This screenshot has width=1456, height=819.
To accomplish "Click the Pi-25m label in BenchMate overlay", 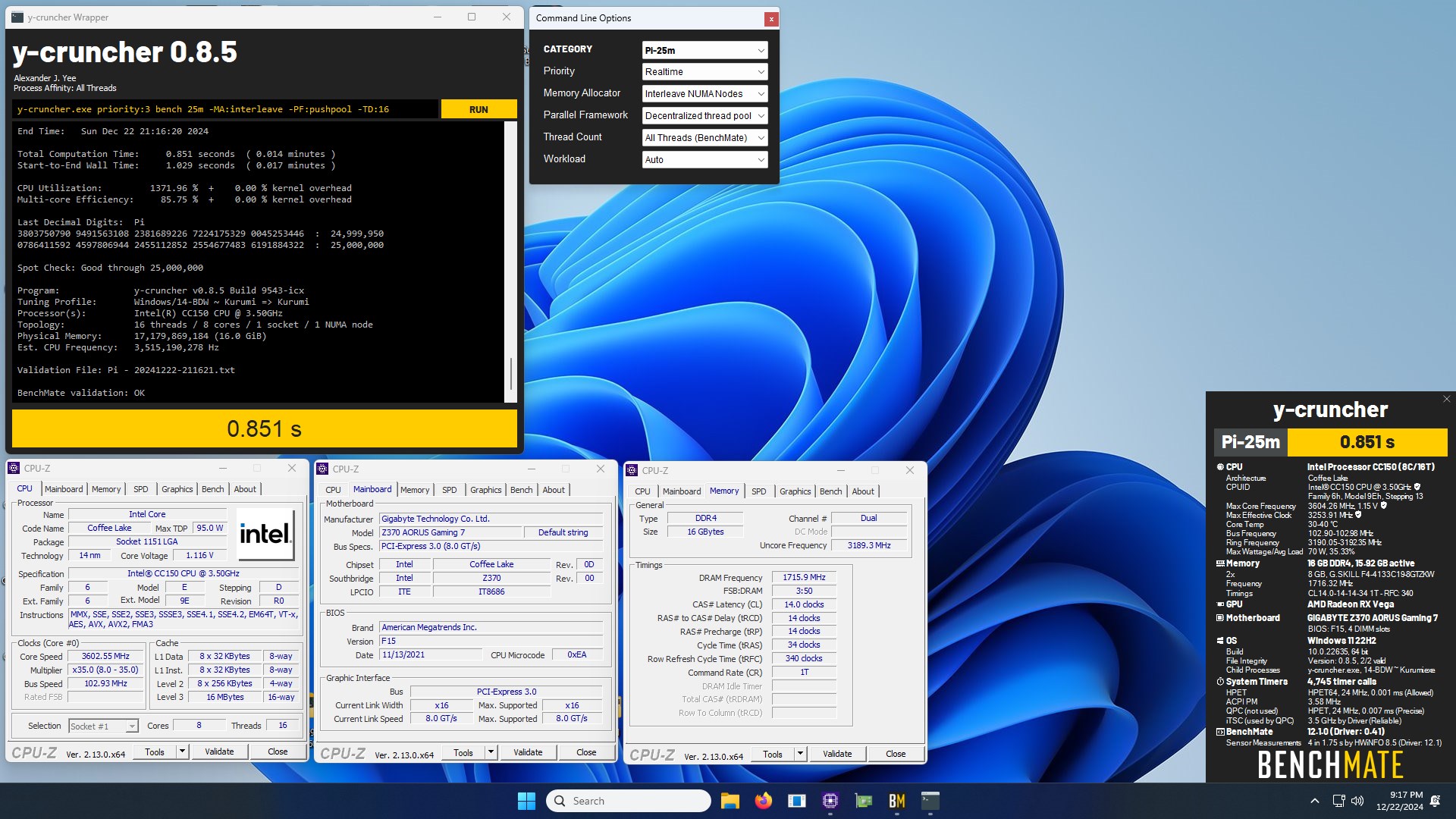I will [x=1250, y=441].
